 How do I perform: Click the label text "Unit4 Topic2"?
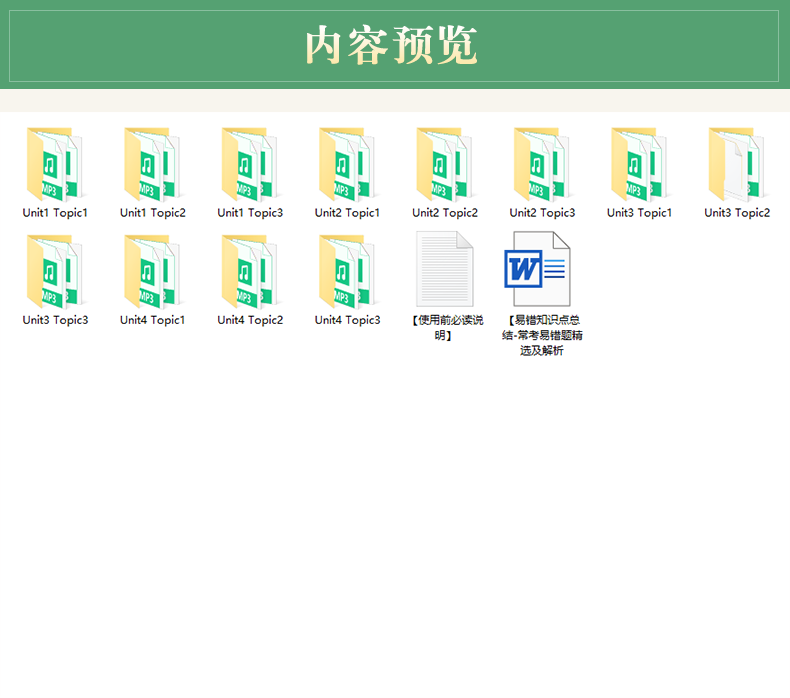click(250, 321)
